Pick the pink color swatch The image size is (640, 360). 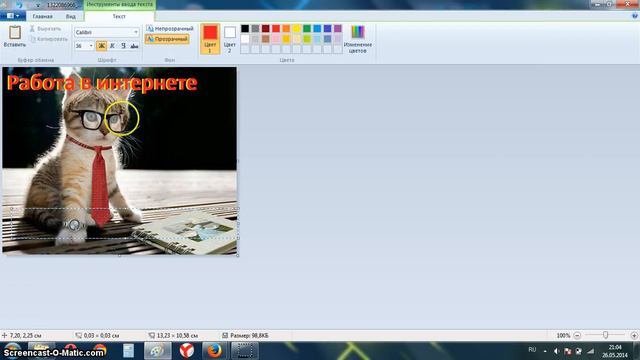[276, 39]
